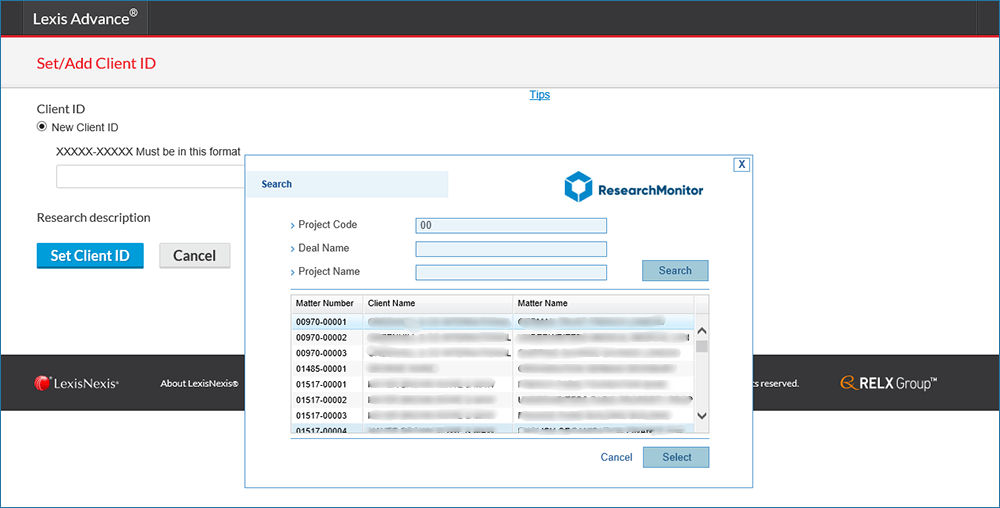Click the results list scrollbar thumb
Screen dimensions: 1000x508
tap(702, 346)
